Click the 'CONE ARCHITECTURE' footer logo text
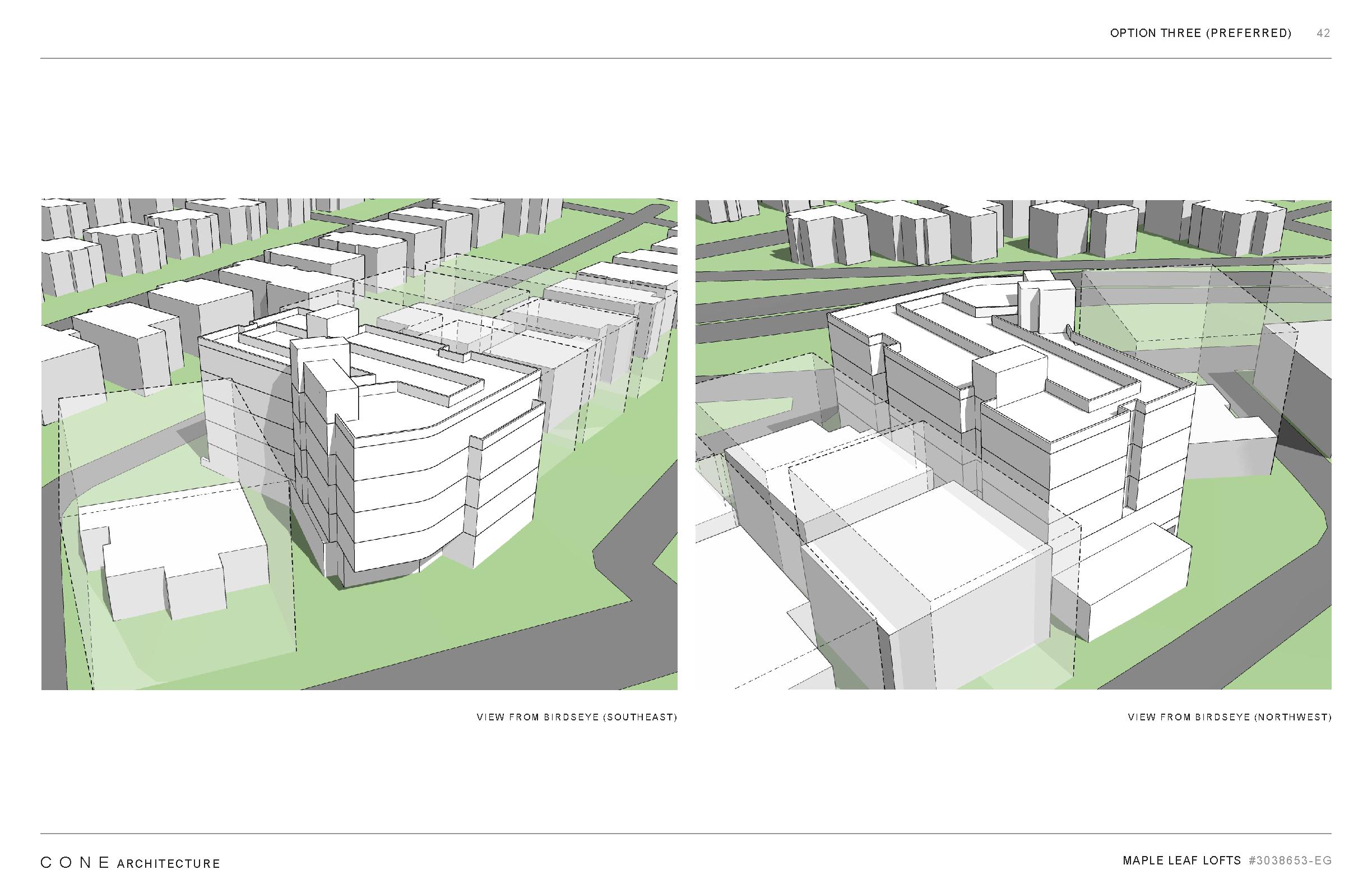The width and height of the screenshot is (1372, 888). pos(131,863)
